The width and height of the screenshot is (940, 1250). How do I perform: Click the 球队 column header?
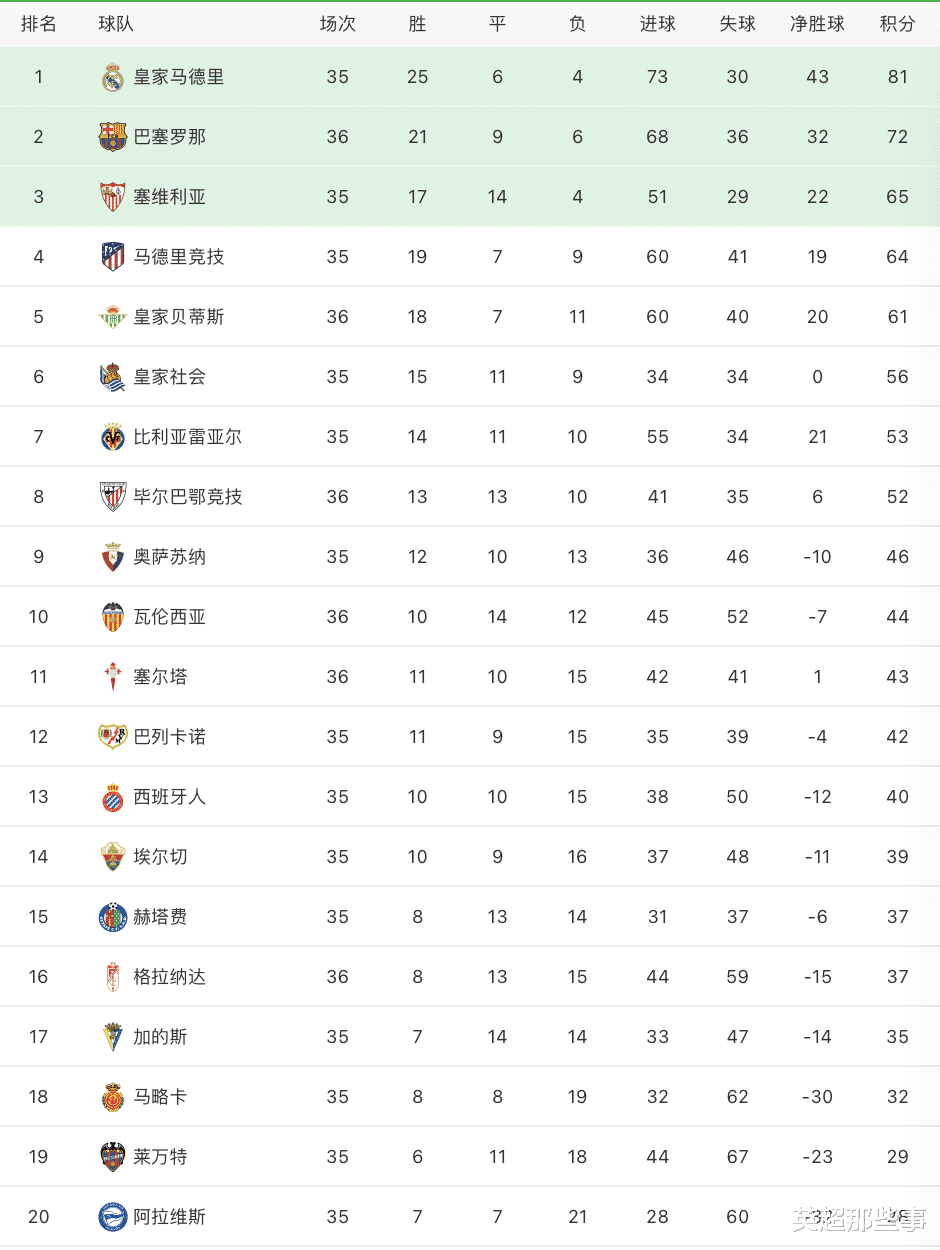pos(116,24)
